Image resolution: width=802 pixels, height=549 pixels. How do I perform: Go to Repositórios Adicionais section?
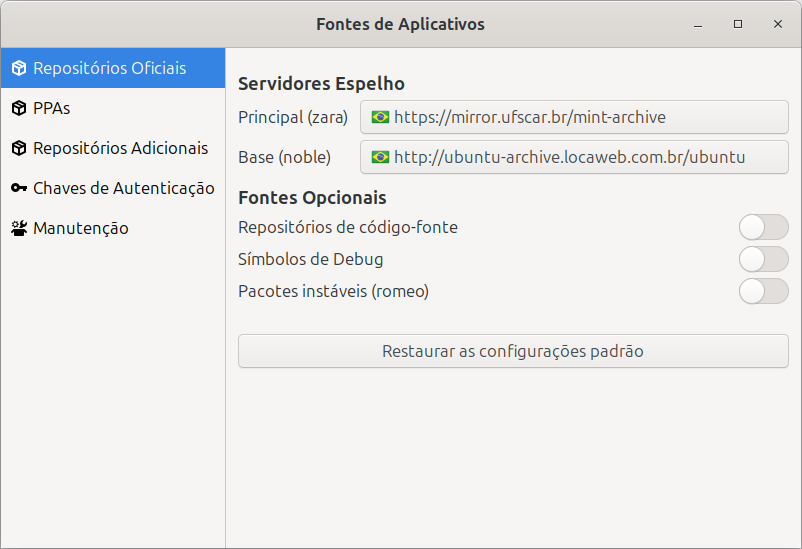[120, 148]
